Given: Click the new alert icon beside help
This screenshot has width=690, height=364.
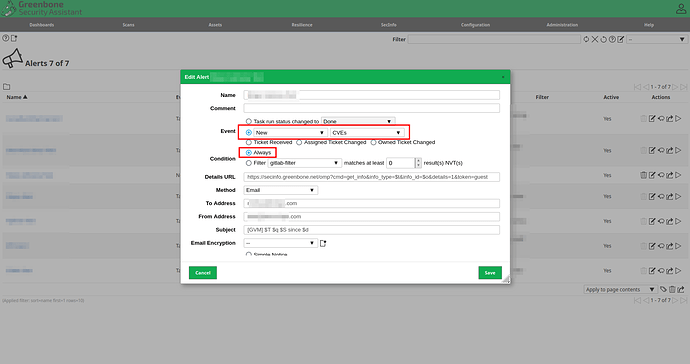Looking at the screenshot, I should (14, 38).
